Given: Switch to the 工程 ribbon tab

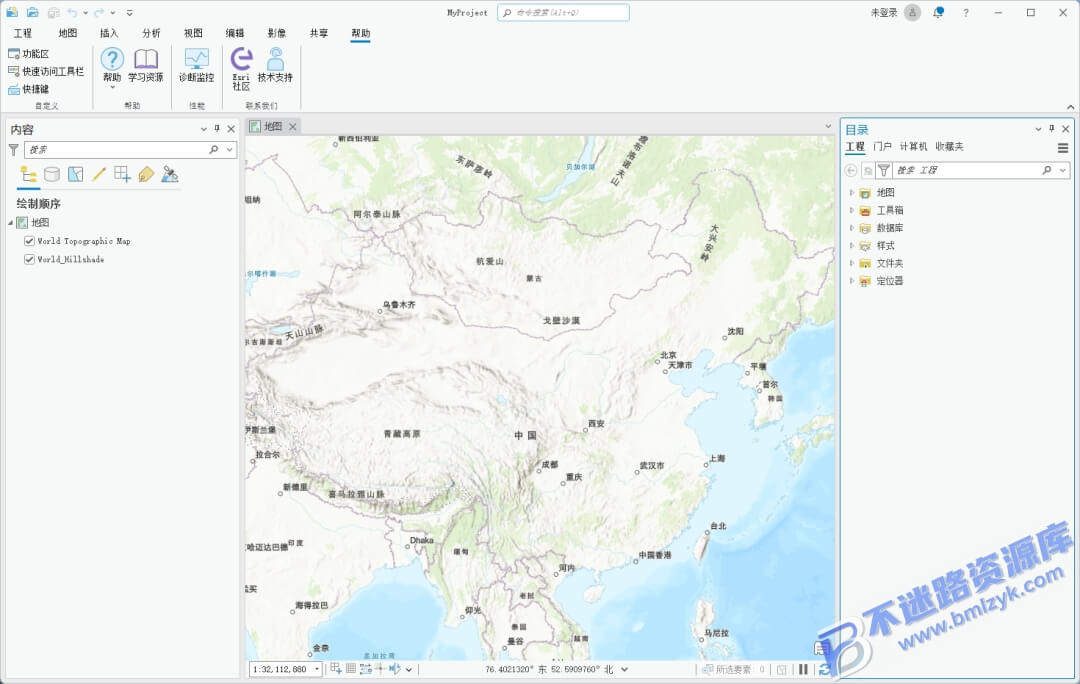Looking at the screenshot, I should click(23, 33).
